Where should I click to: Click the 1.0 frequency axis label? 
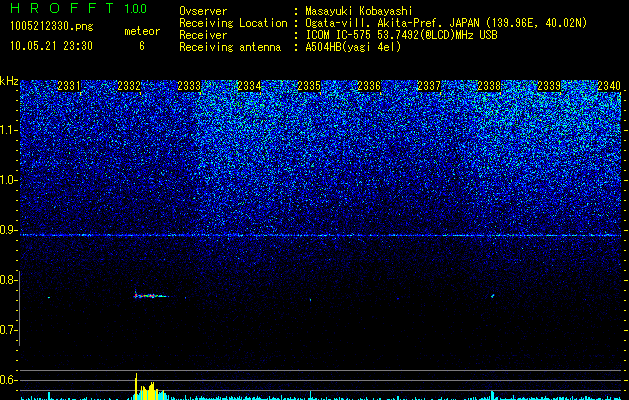(9, 180)
